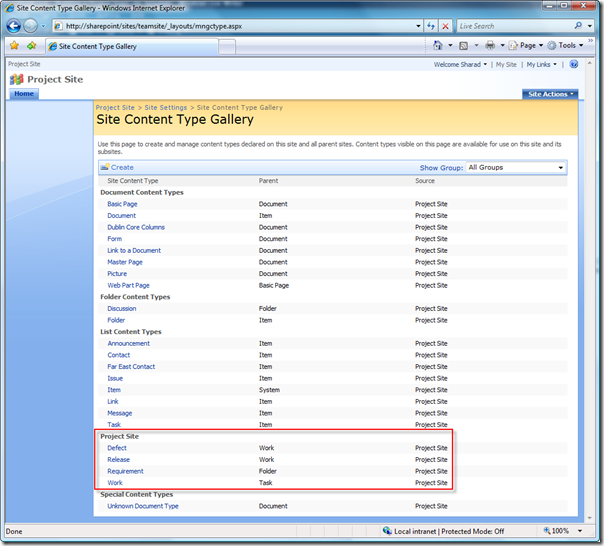Screen dimensions: 604x546
Task: Click Create content type link
Action: pyautogui.click(x=117, y=167)
